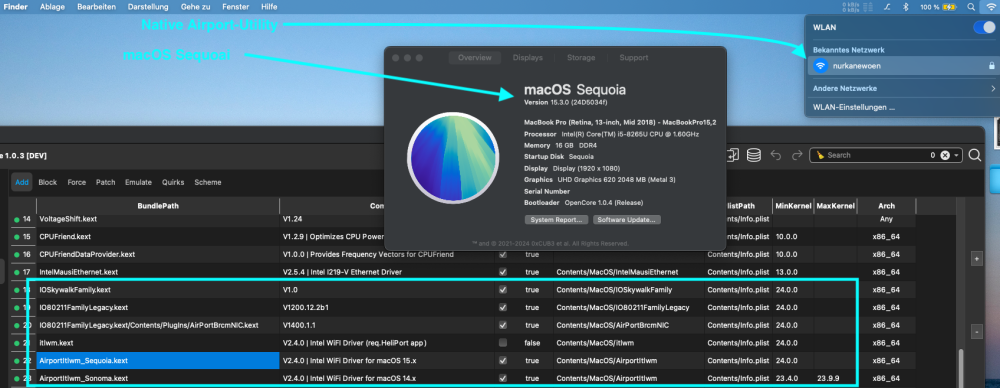1000x388 pixels.
Task: Switch to the Emulate tab
Action: pos(138,182)
